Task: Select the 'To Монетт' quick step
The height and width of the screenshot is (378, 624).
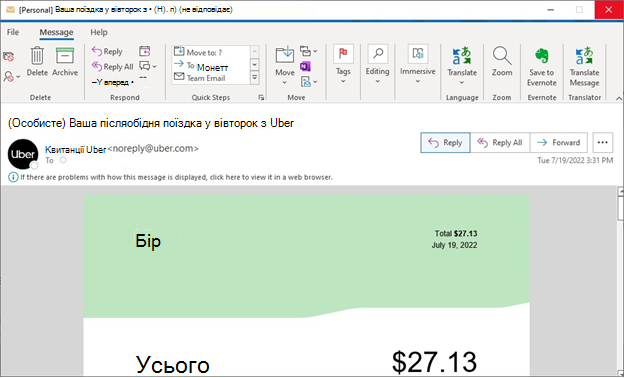Action: tap(211, 66)
